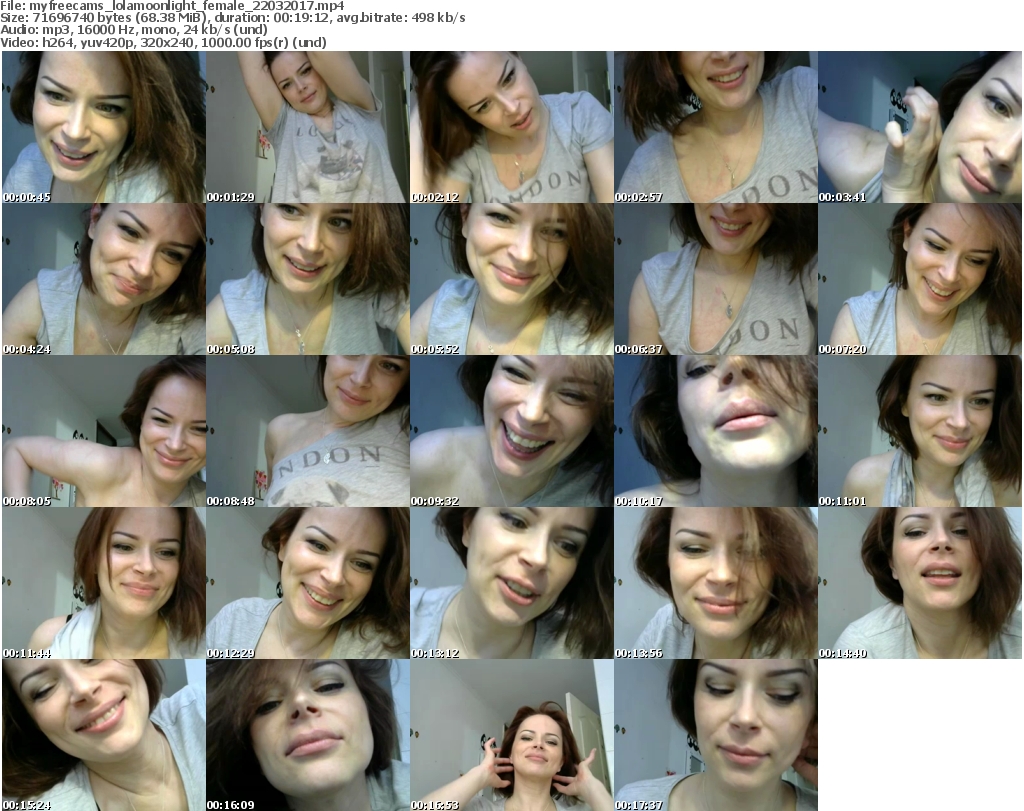Select the thumbnail timestamped 00:01:29
This screenshot has height=811, width=1024.
308,127
